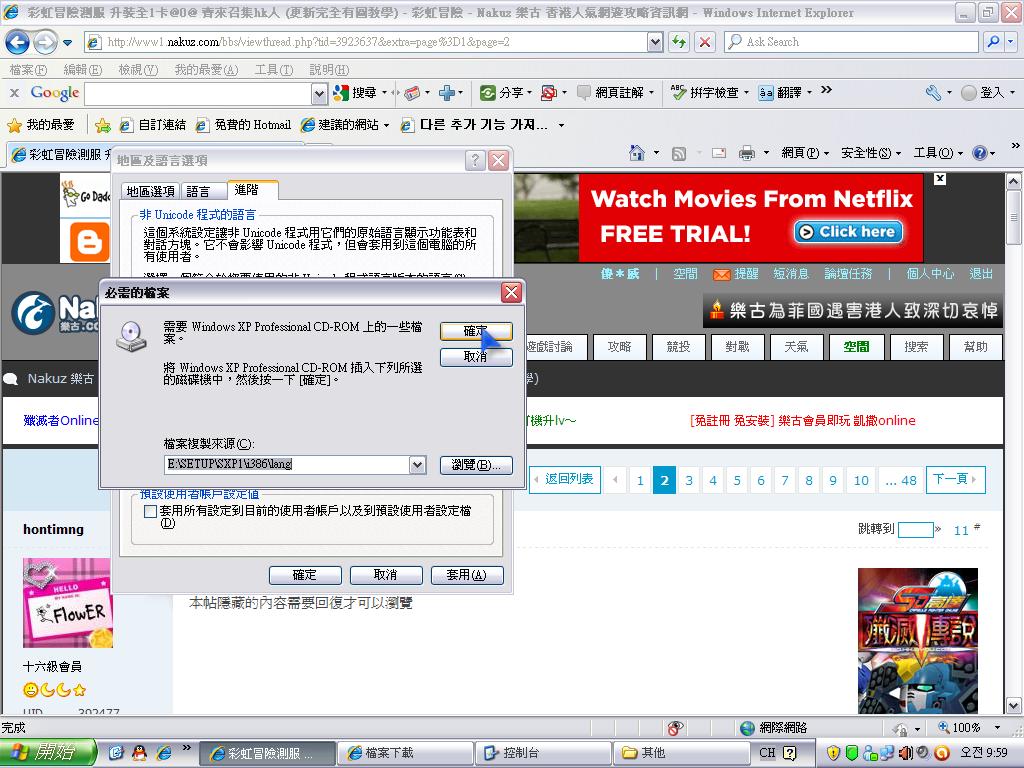
Task: Click the Google toolbar search icon
Action: (341, 93)
